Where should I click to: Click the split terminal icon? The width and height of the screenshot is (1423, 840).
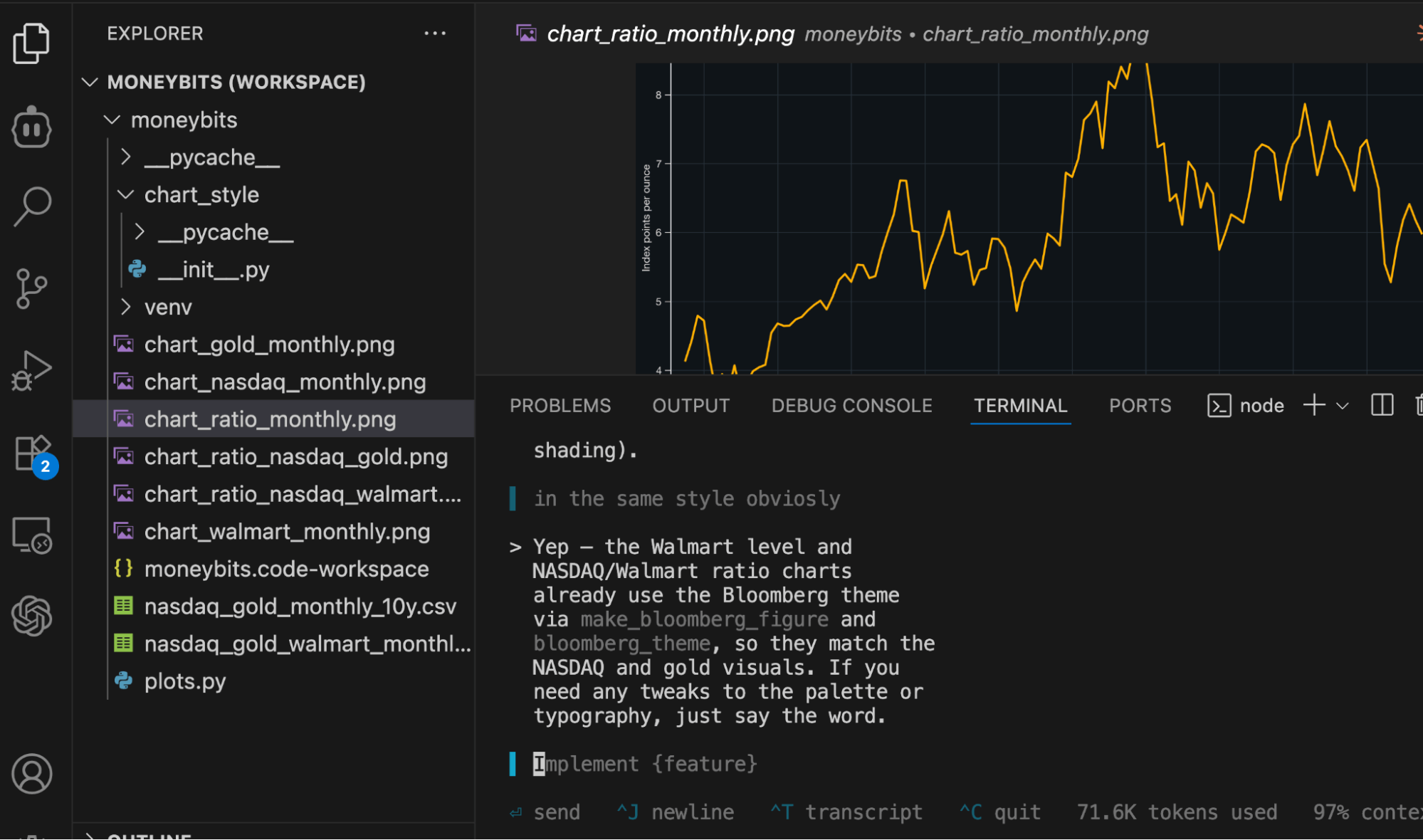pyautogui.click(x=1382, y=405)
